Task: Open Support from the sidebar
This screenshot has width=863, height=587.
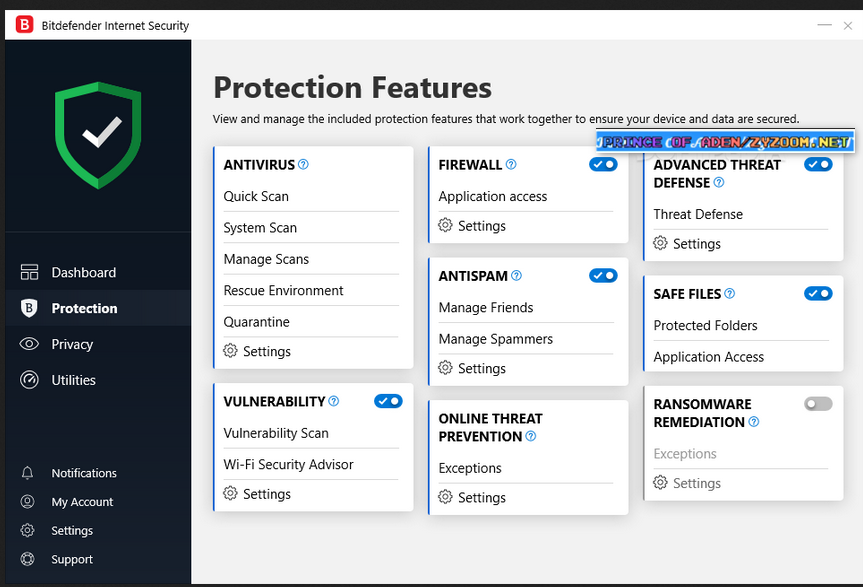Action: (x=72, y=559)
